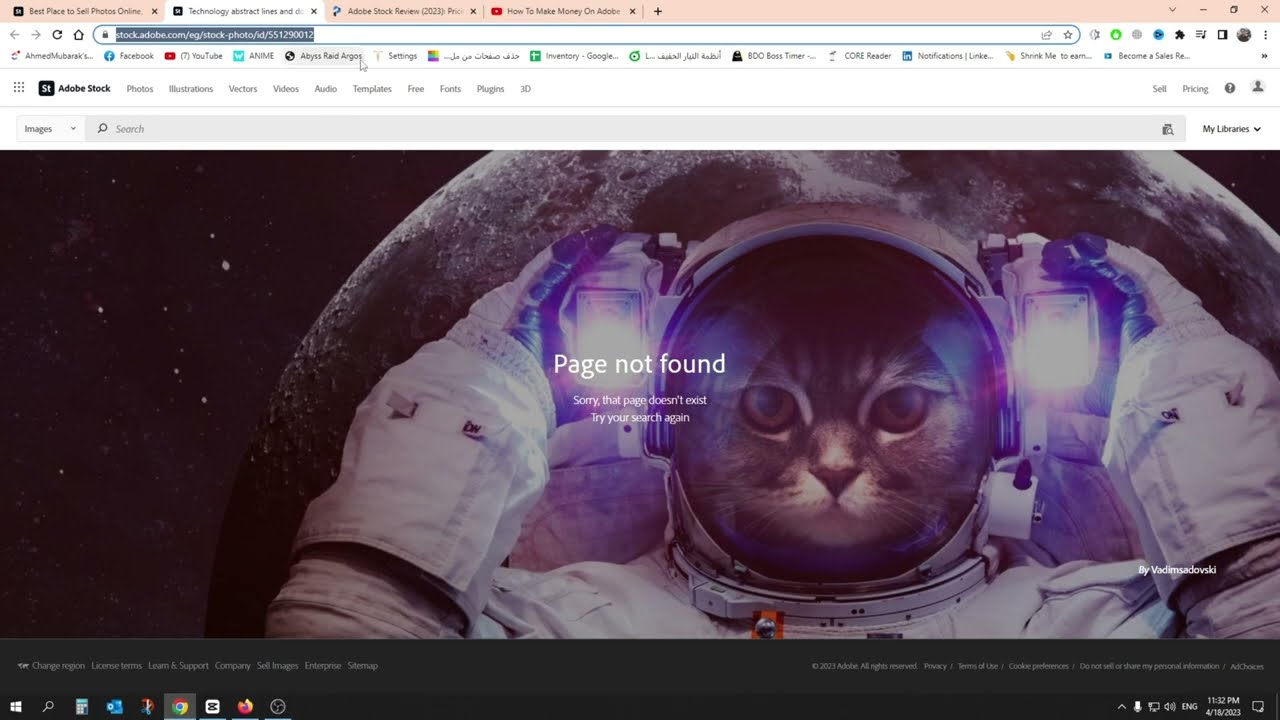The image size is (1280, 720).
Task: Click the green thumbs-up extension icon
Action: pyautogui.click(x=1116, y=34)
